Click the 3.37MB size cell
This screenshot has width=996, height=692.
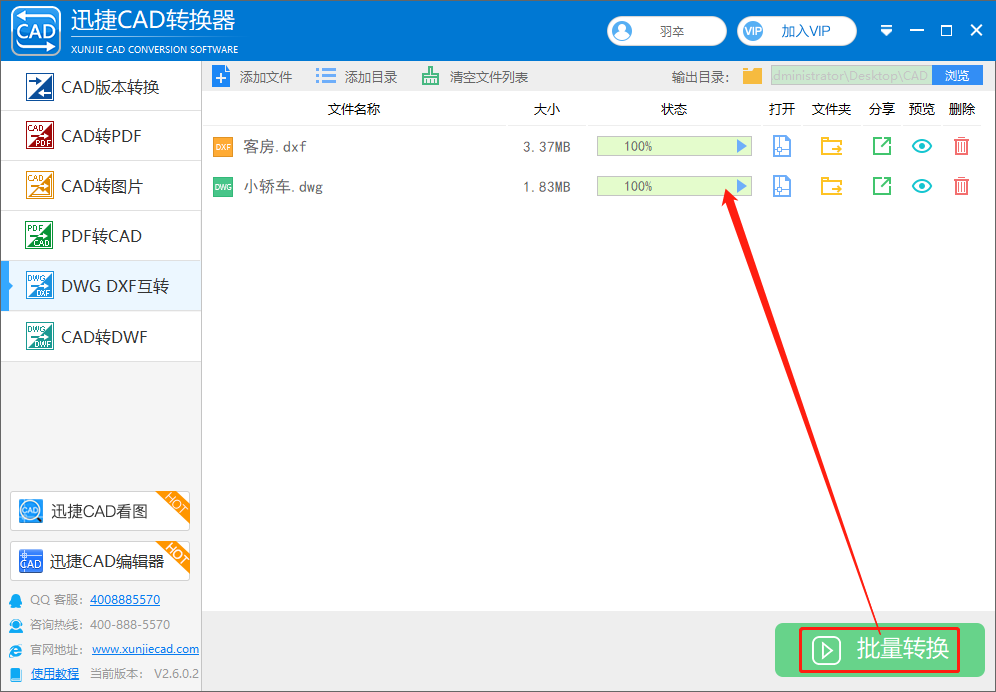coord(547,147)
